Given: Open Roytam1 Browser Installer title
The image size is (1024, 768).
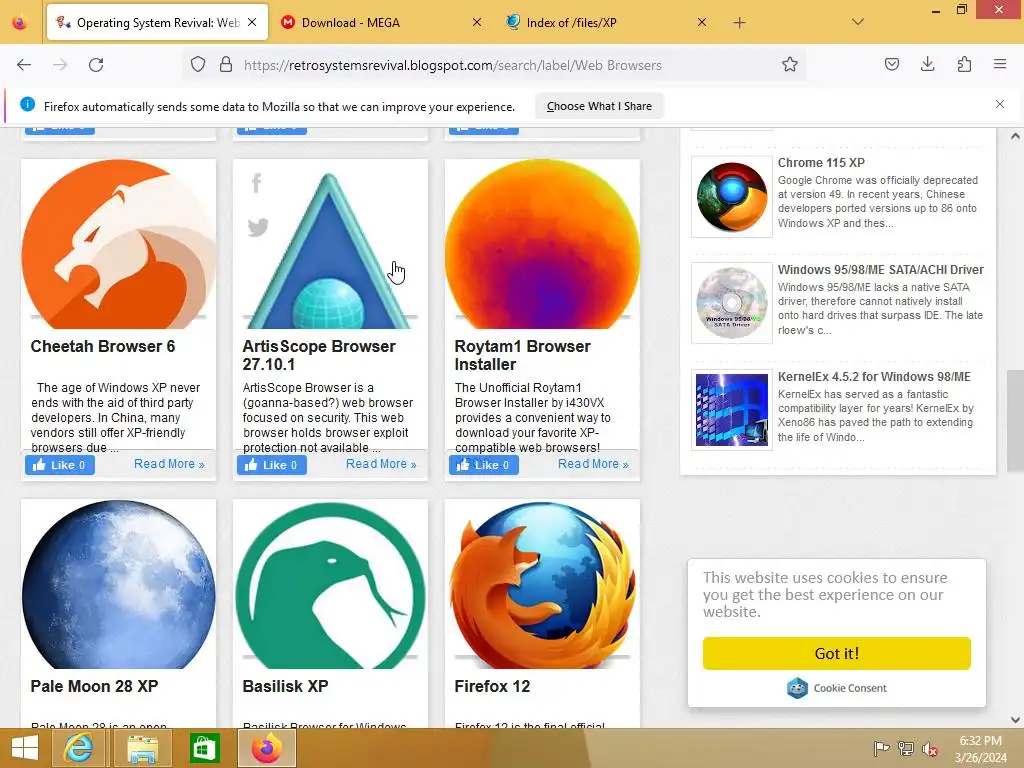Looking at the screenshot, I should [x=522, y=355].
